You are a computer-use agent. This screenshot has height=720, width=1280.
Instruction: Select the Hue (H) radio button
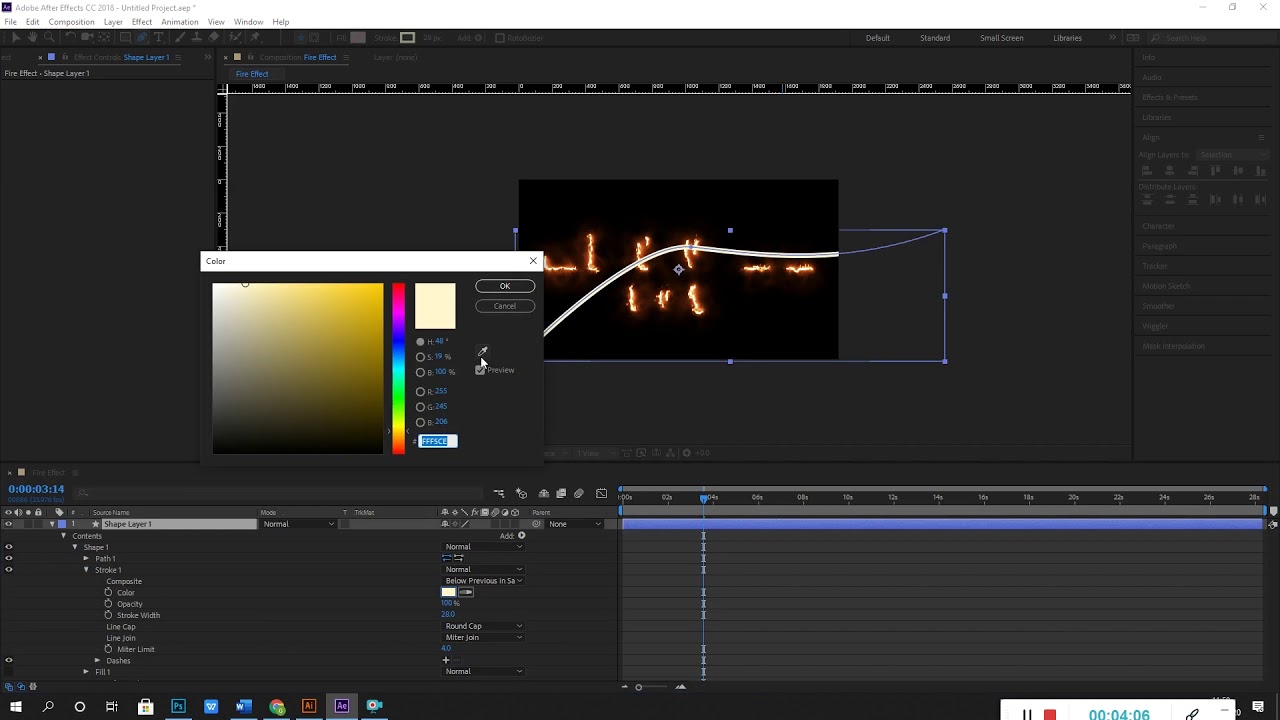click(x=420, y=342)
